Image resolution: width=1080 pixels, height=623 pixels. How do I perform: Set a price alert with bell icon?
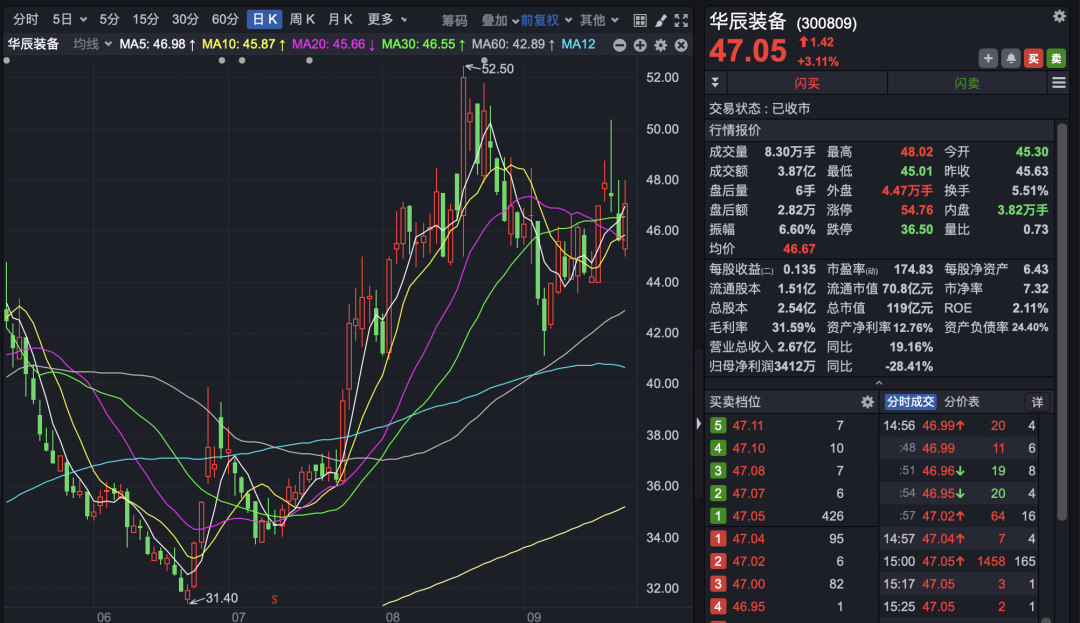point(1011,59)
